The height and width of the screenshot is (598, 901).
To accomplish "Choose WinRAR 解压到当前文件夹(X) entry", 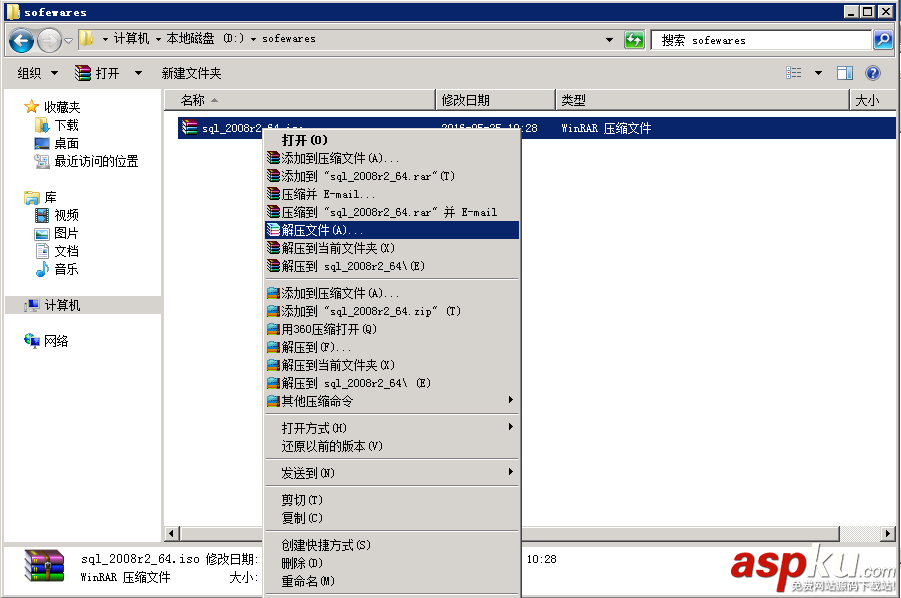I will tap(392, 248).
